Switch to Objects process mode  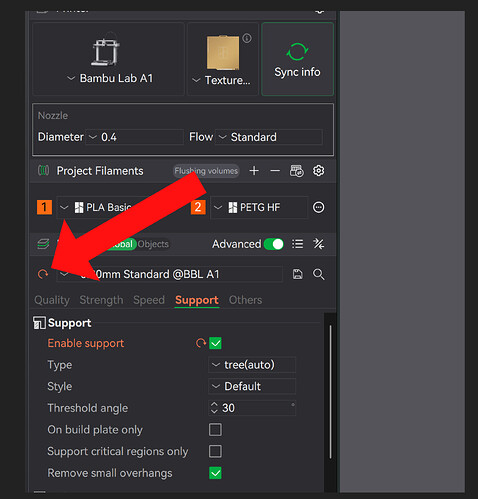click(x=153, y=244)
